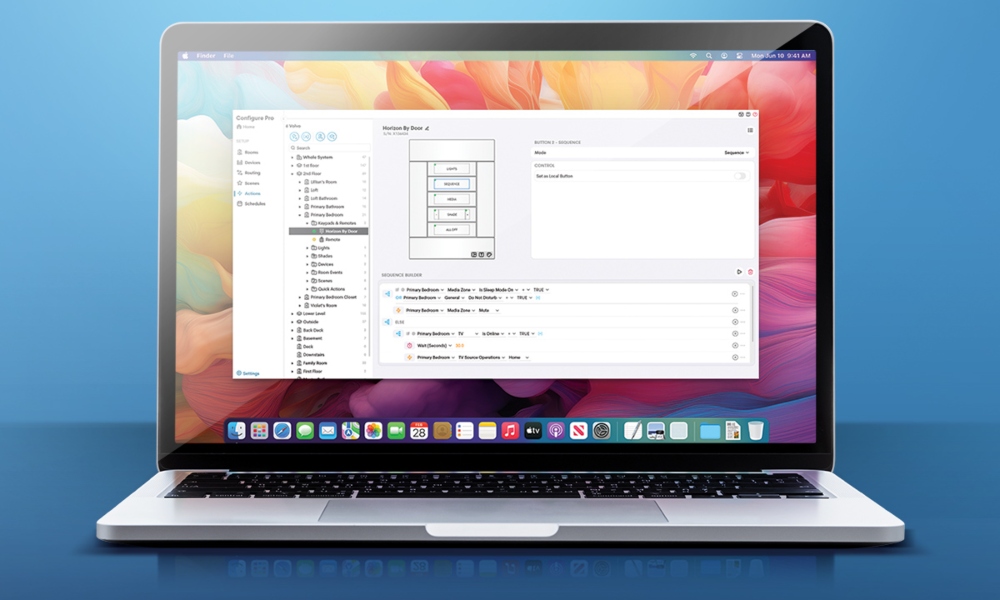The width and height of the screenshot is (1000, 600).
Task: Click the timer icon on Wait row
Action: tap(409, 346)
